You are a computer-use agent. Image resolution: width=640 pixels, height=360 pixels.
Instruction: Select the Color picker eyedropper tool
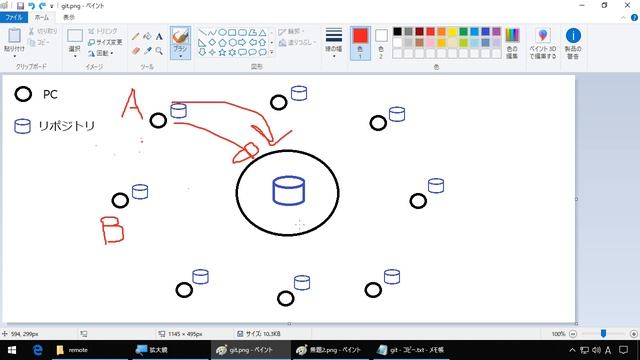pos(147,51)
